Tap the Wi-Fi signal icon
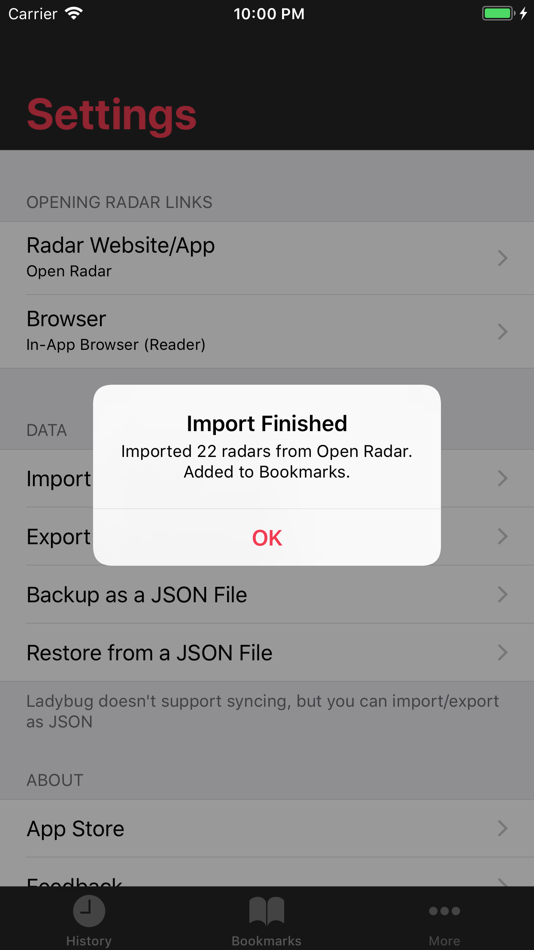534x950 pixels. point(74,13)
